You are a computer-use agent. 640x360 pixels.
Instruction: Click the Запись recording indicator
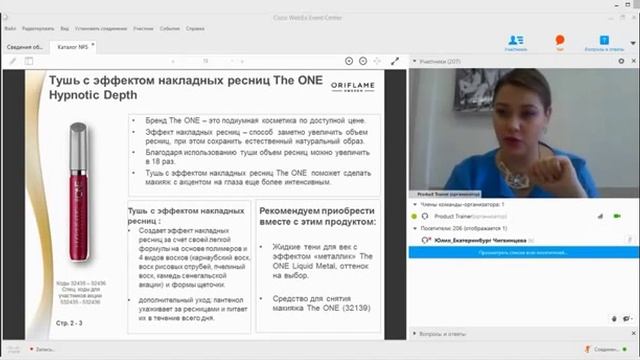[42, 349]
